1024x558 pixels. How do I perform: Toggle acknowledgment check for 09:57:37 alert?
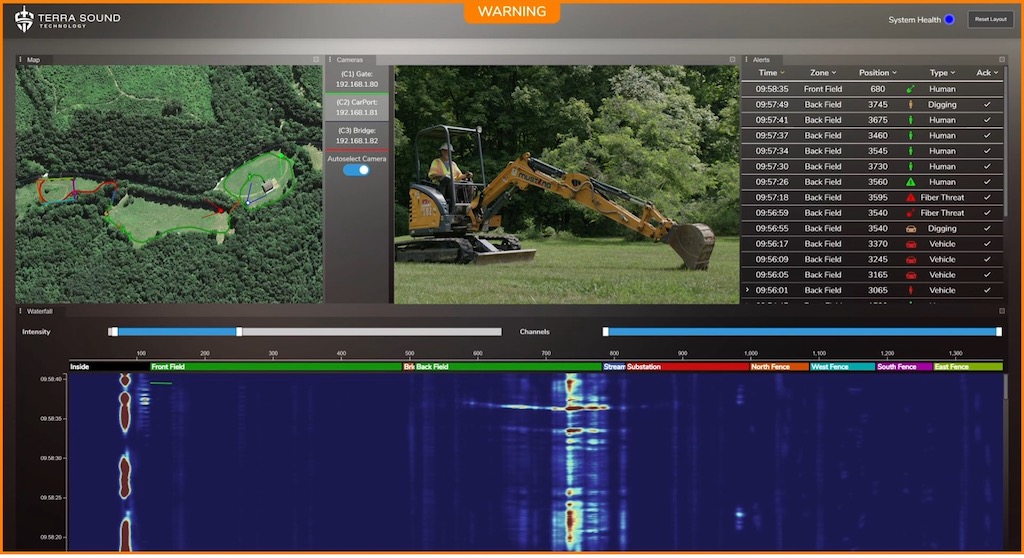tap(987, 135)
